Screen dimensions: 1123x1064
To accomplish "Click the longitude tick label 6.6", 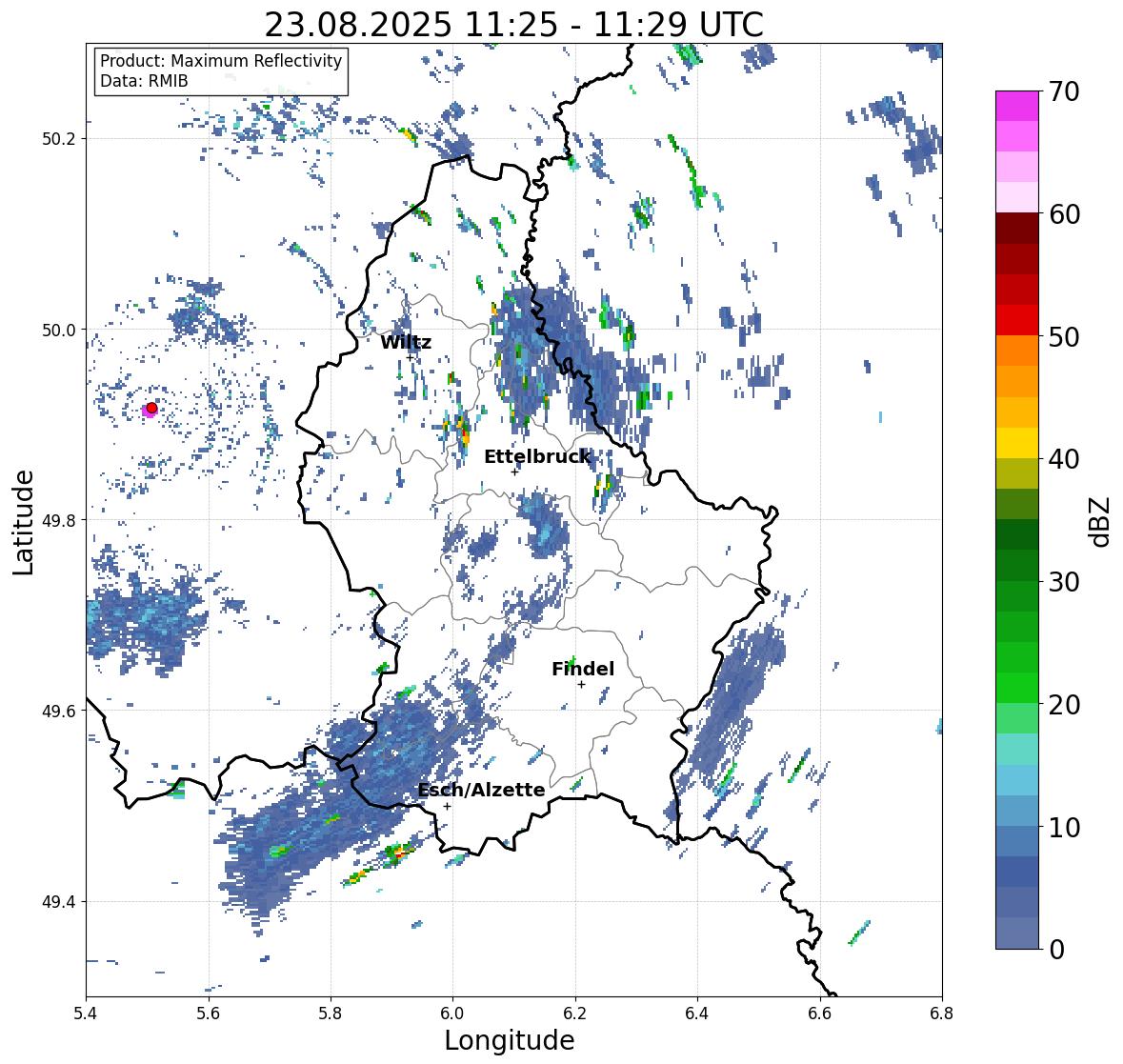I will 820,1013.
